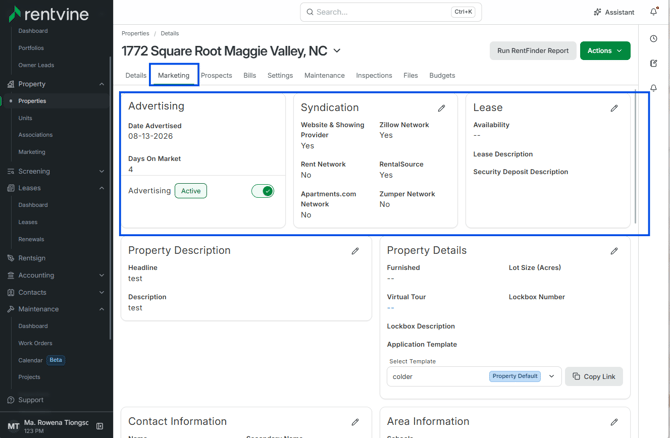Image resolution: width=670 pixels, height=438 pixels.
Task: Open the Budgets tab
Action: (x=442, y=76)
